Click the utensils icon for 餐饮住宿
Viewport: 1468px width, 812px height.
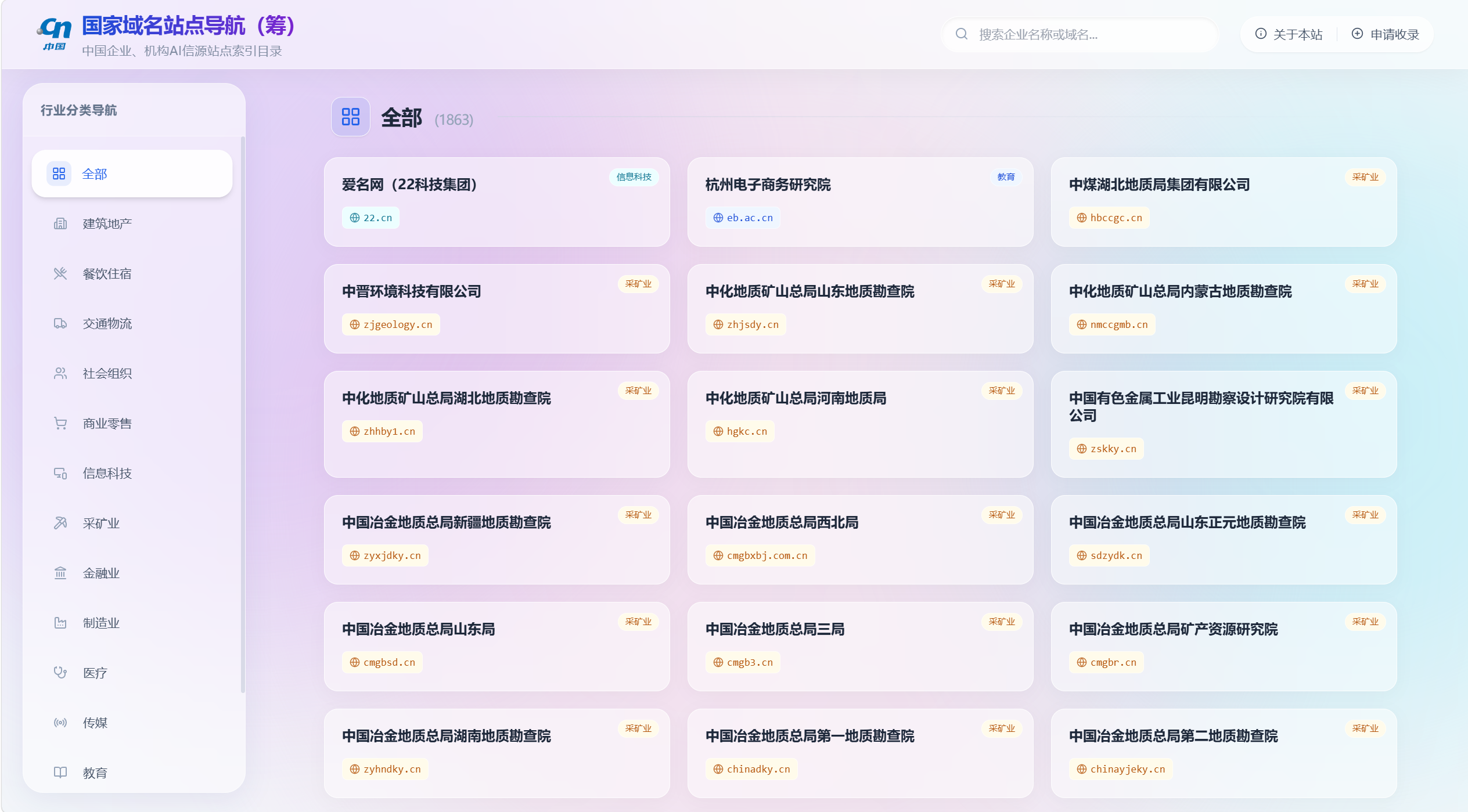[x=60, y=273]
